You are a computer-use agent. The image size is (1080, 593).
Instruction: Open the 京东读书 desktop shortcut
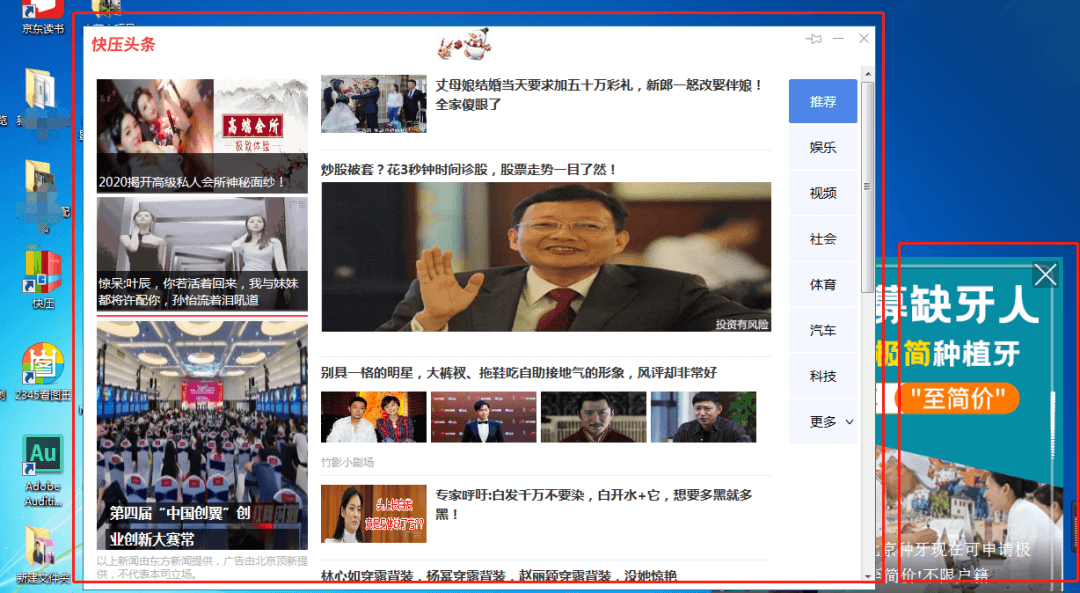pos(43,10)
